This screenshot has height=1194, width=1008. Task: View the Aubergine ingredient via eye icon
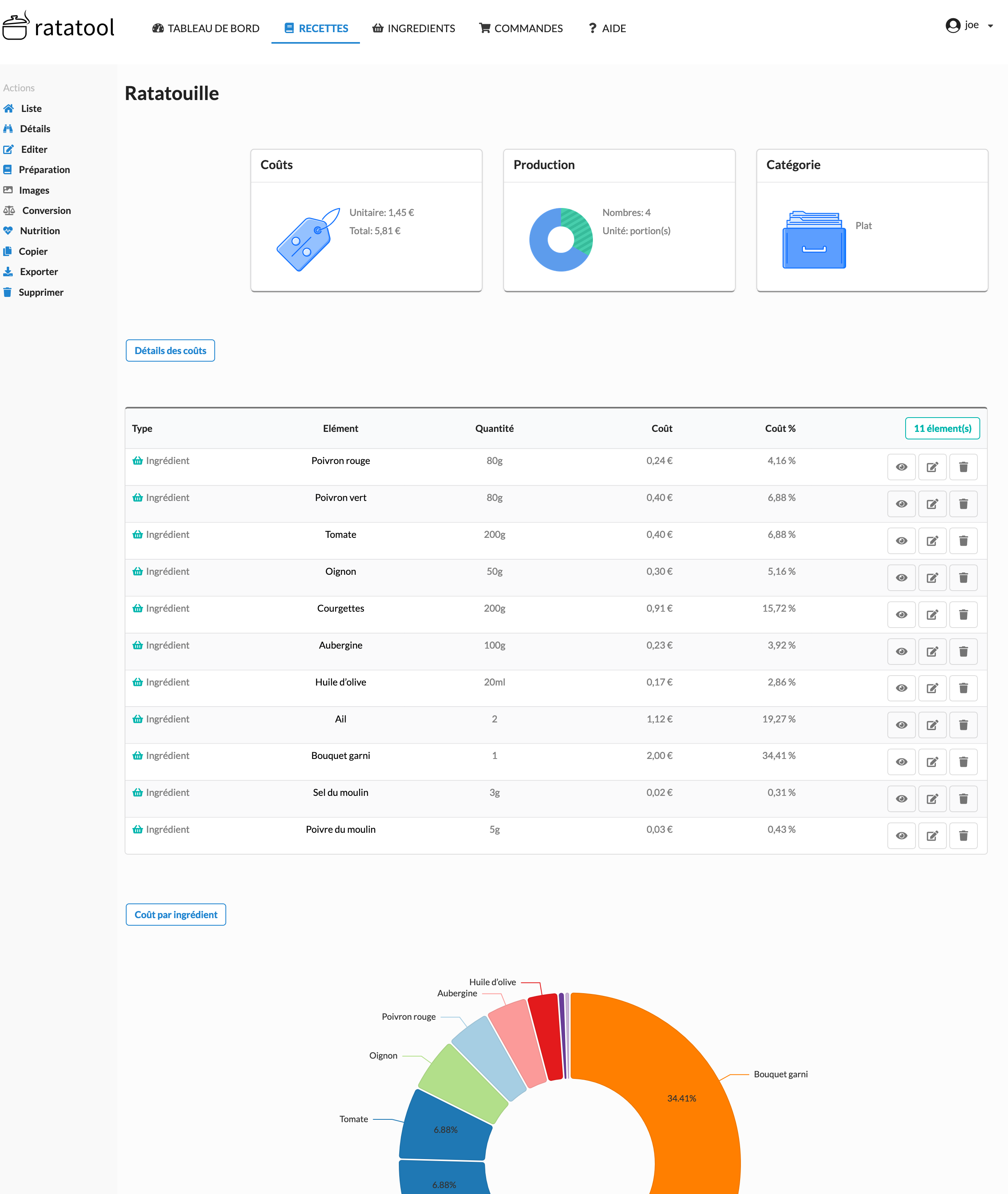pos(901,652)
